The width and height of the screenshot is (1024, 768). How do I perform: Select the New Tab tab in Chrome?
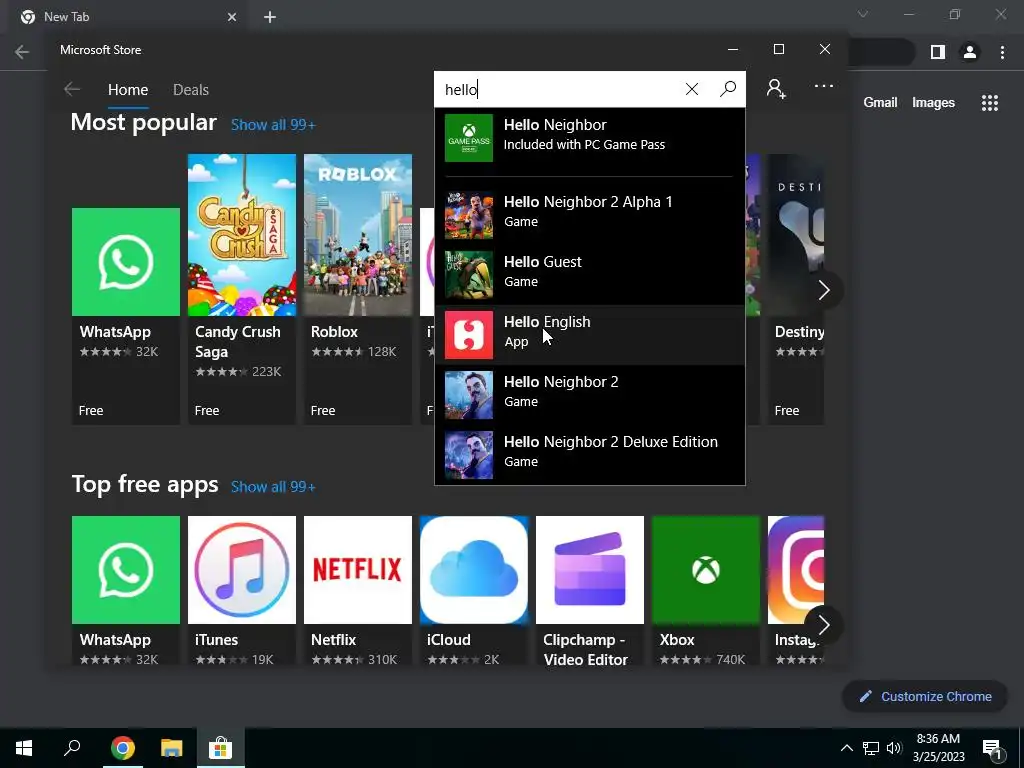[x=127, y=17]
